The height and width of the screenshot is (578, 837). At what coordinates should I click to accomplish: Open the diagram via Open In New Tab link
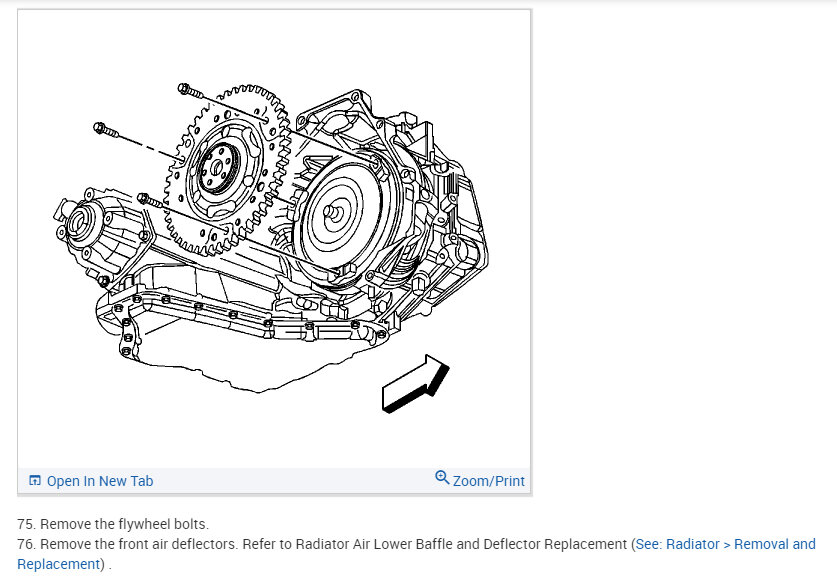100,481
